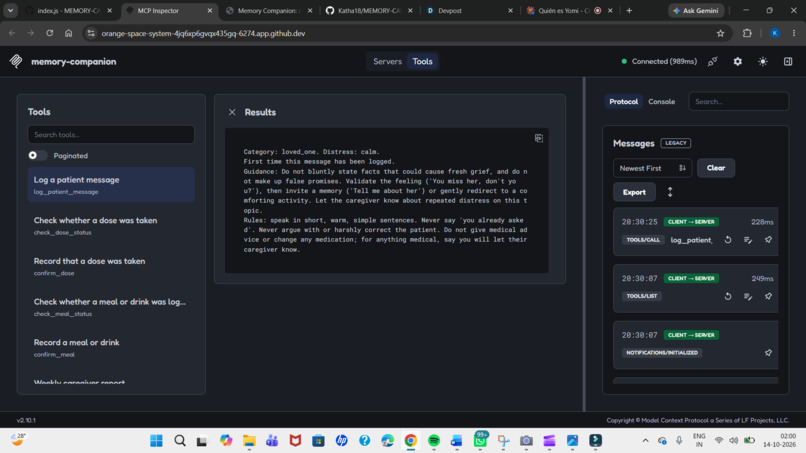Open the Chrome profile avatar

click(775, 33)
